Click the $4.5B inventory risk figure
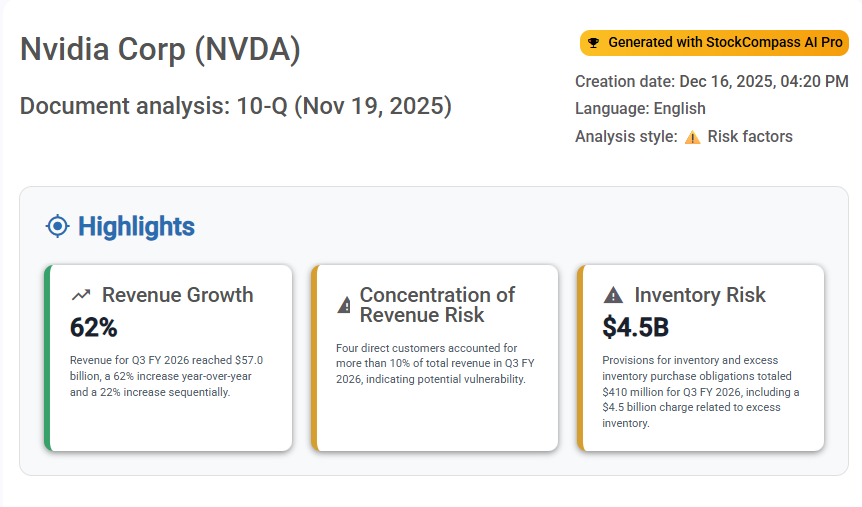Image resolution: width=862 pixels, height=507 pixels. click(636, 327)
